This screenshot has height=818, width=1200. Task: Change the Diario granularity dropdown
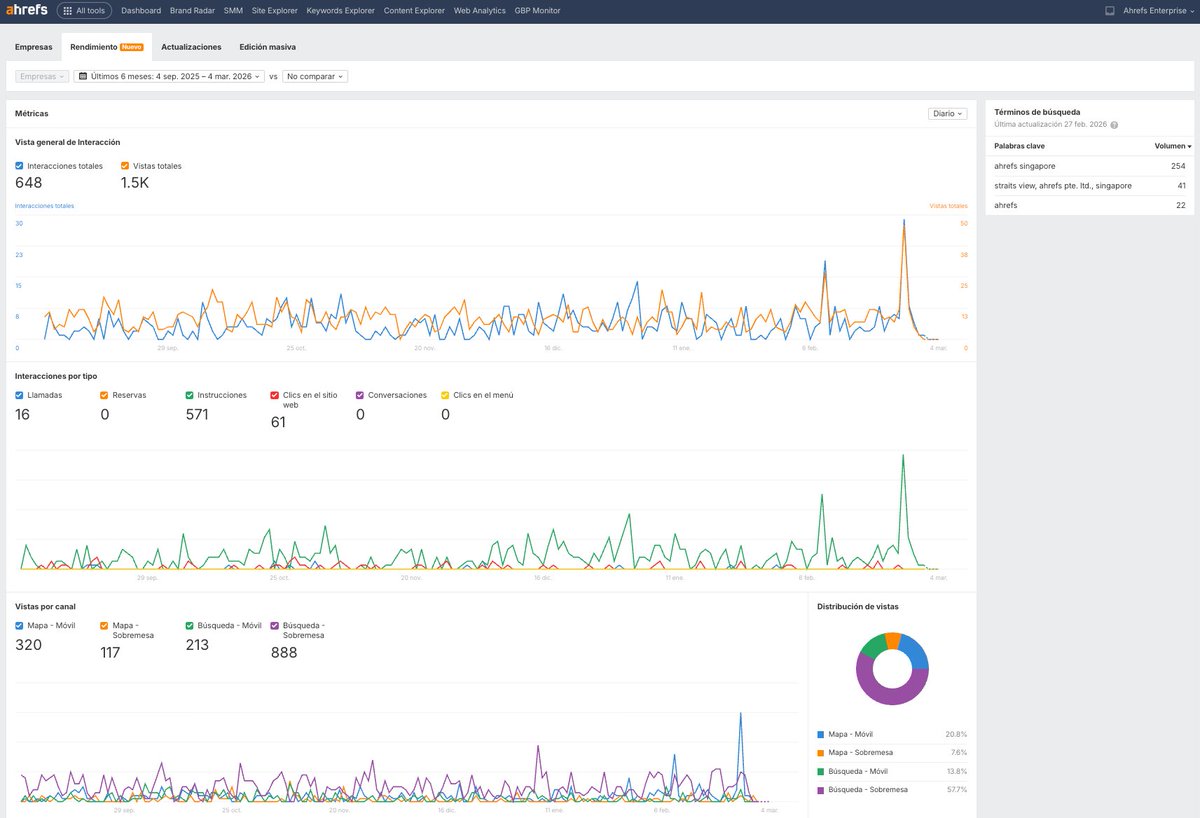948,114
